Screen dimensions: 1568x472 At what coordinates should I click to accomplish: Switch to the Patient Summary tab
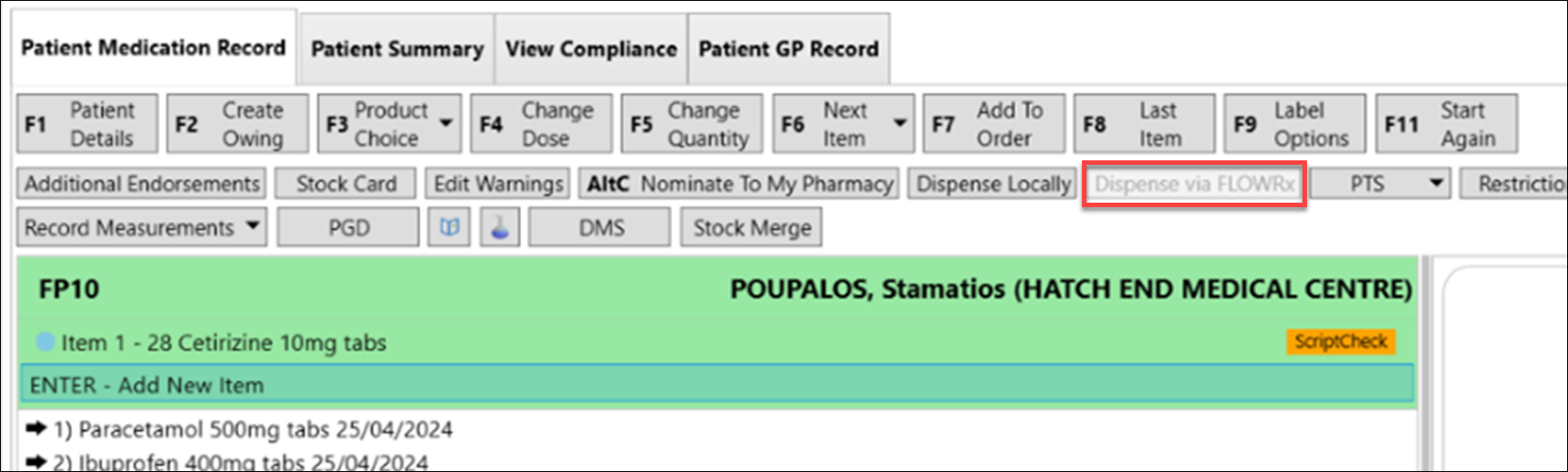coord(397,49)
